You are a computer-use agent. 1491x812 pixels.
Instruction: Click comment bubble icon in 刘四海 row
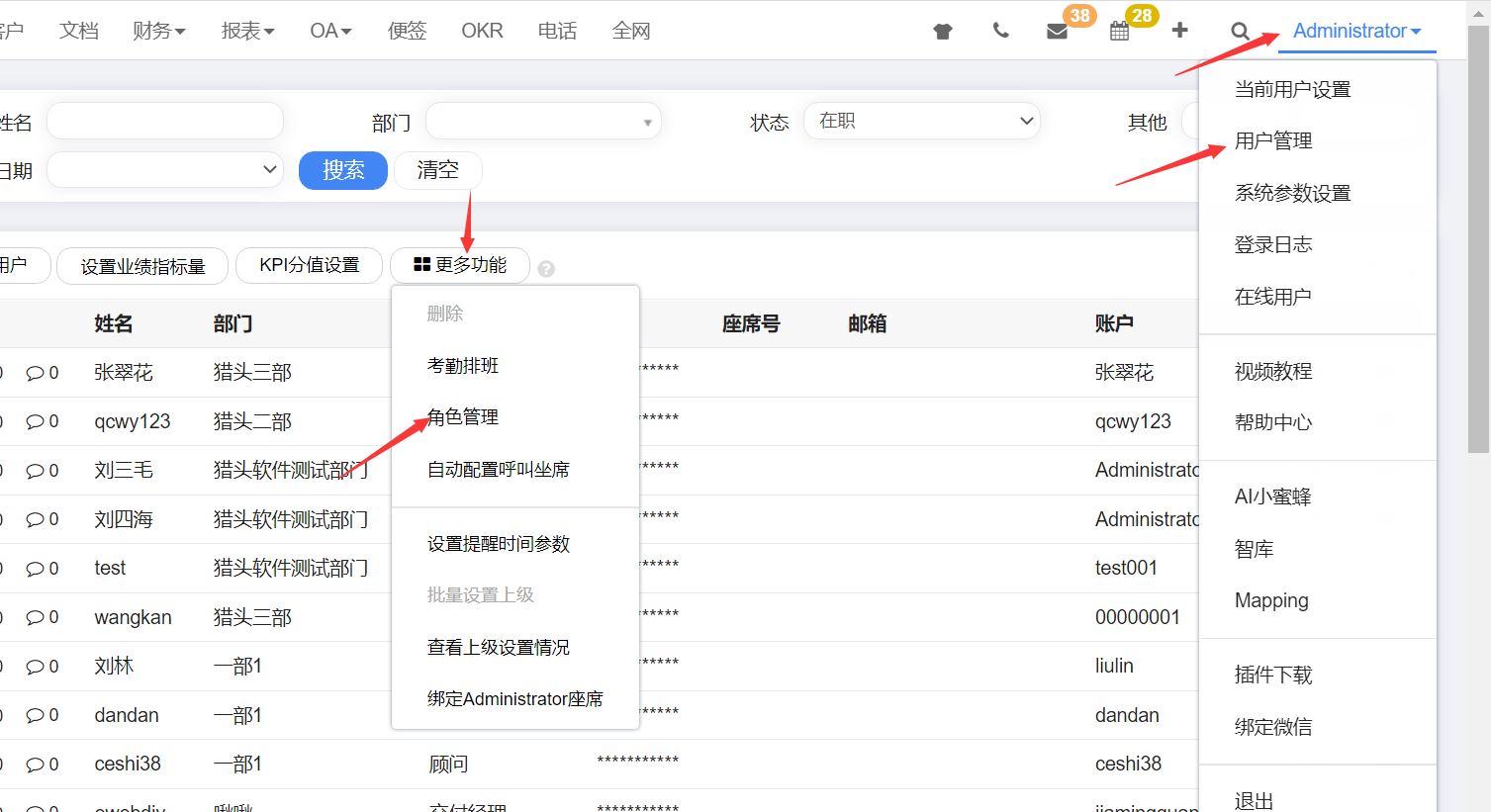pyautogui.click(x=36, y=519)
